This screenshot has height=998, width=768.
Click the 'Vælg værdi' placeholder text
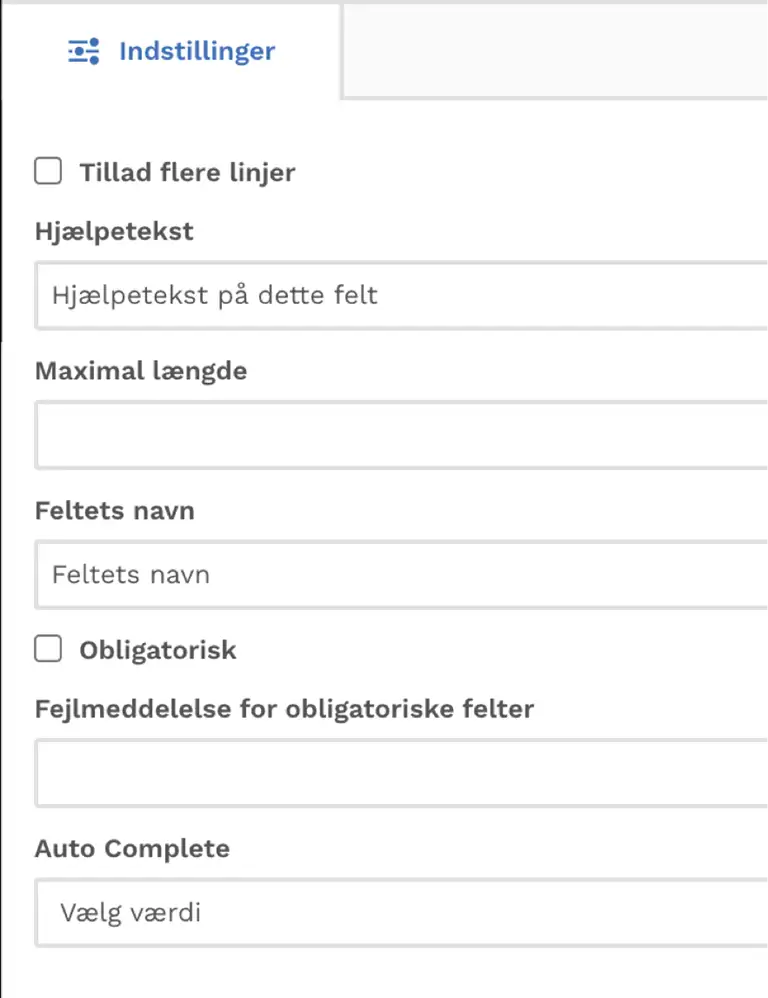(130, 913)
